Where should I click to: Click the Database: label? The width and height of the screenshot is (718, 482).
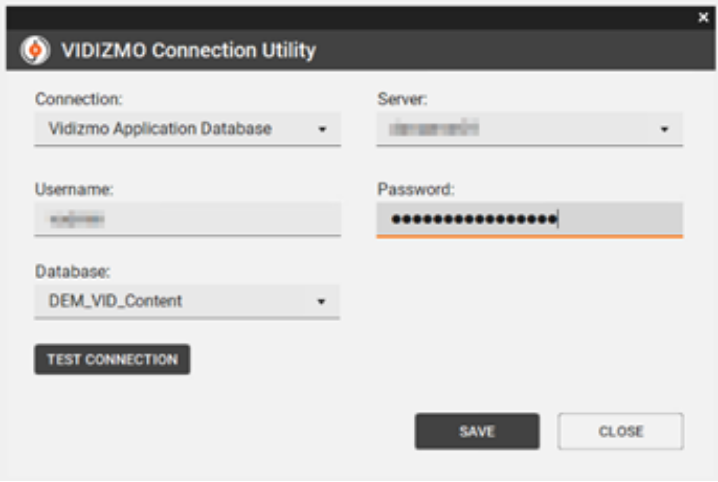point(73,271)
